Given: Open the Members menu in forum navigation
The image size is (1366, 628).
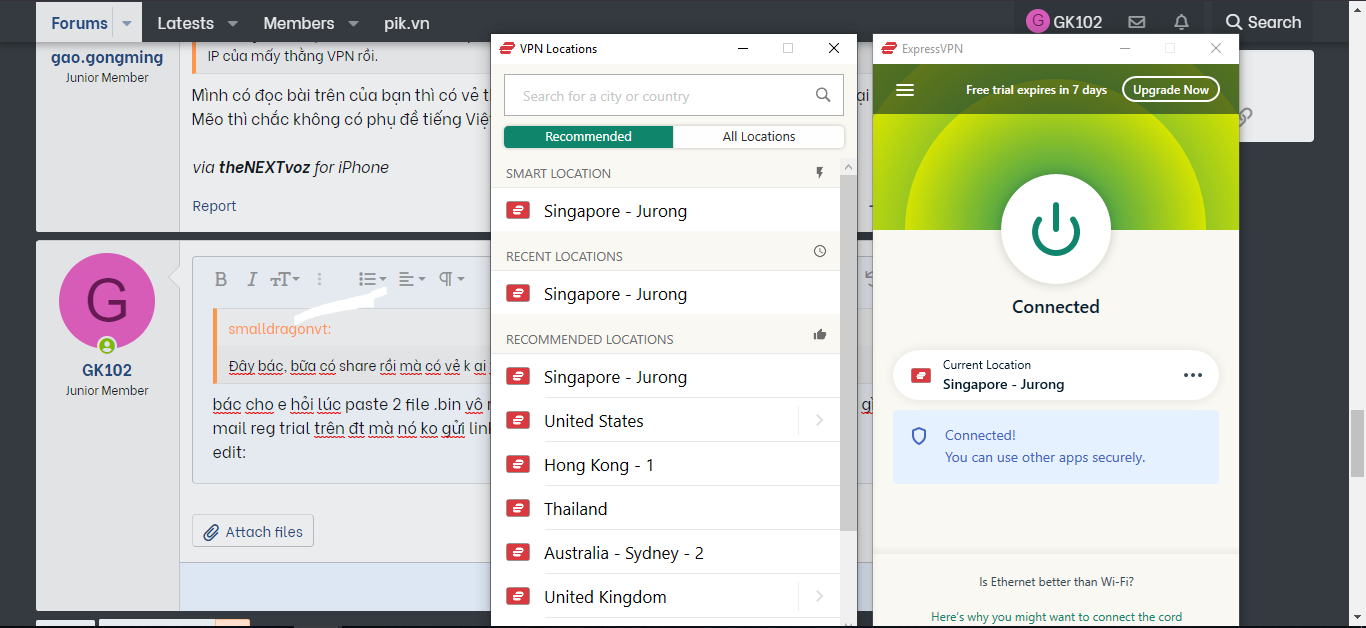Looking at the screenshot, I should pos(299,22).
